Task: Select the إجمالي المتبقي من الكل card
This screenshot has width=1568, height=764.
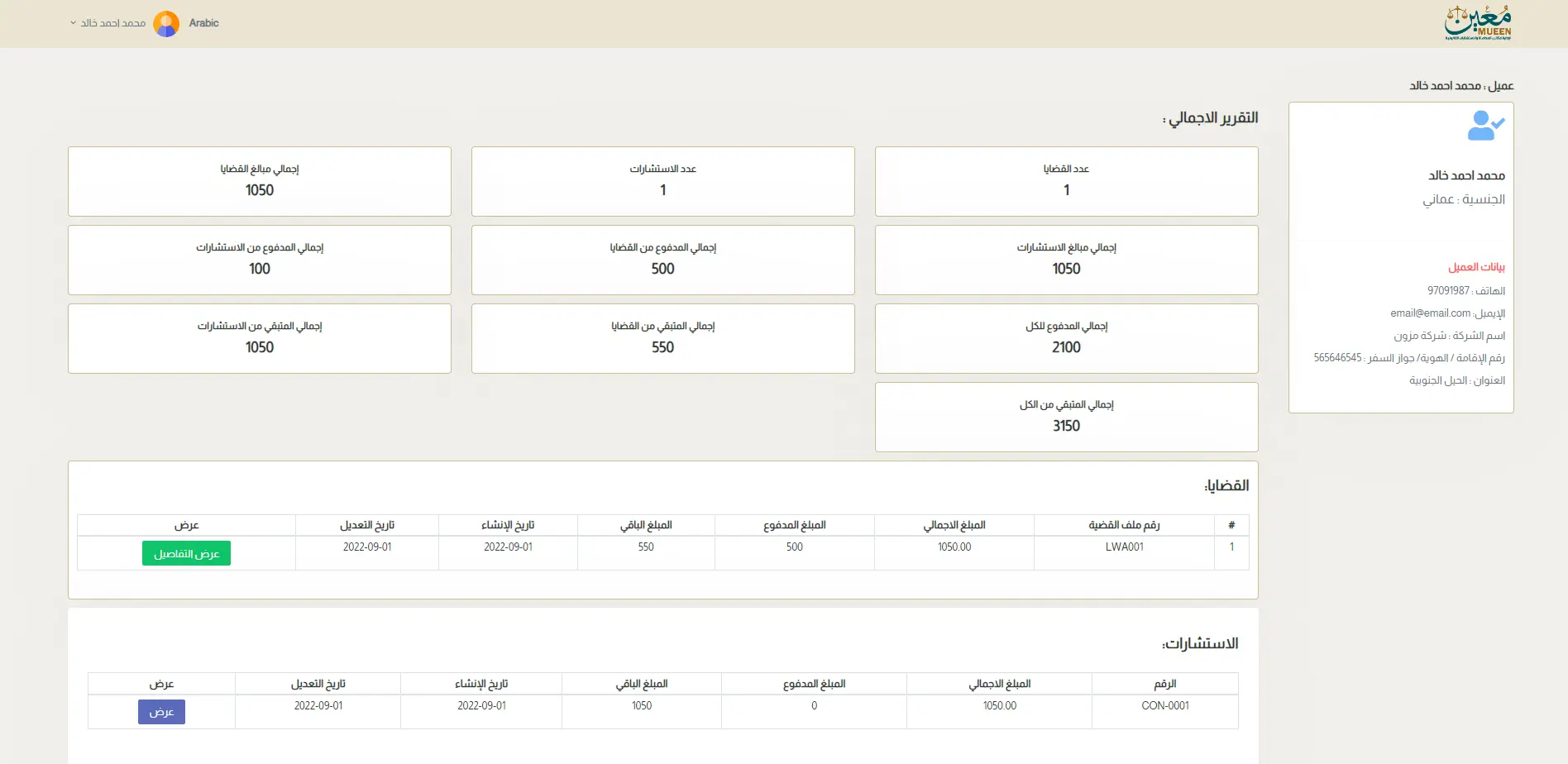Action: click(1066, 417)
